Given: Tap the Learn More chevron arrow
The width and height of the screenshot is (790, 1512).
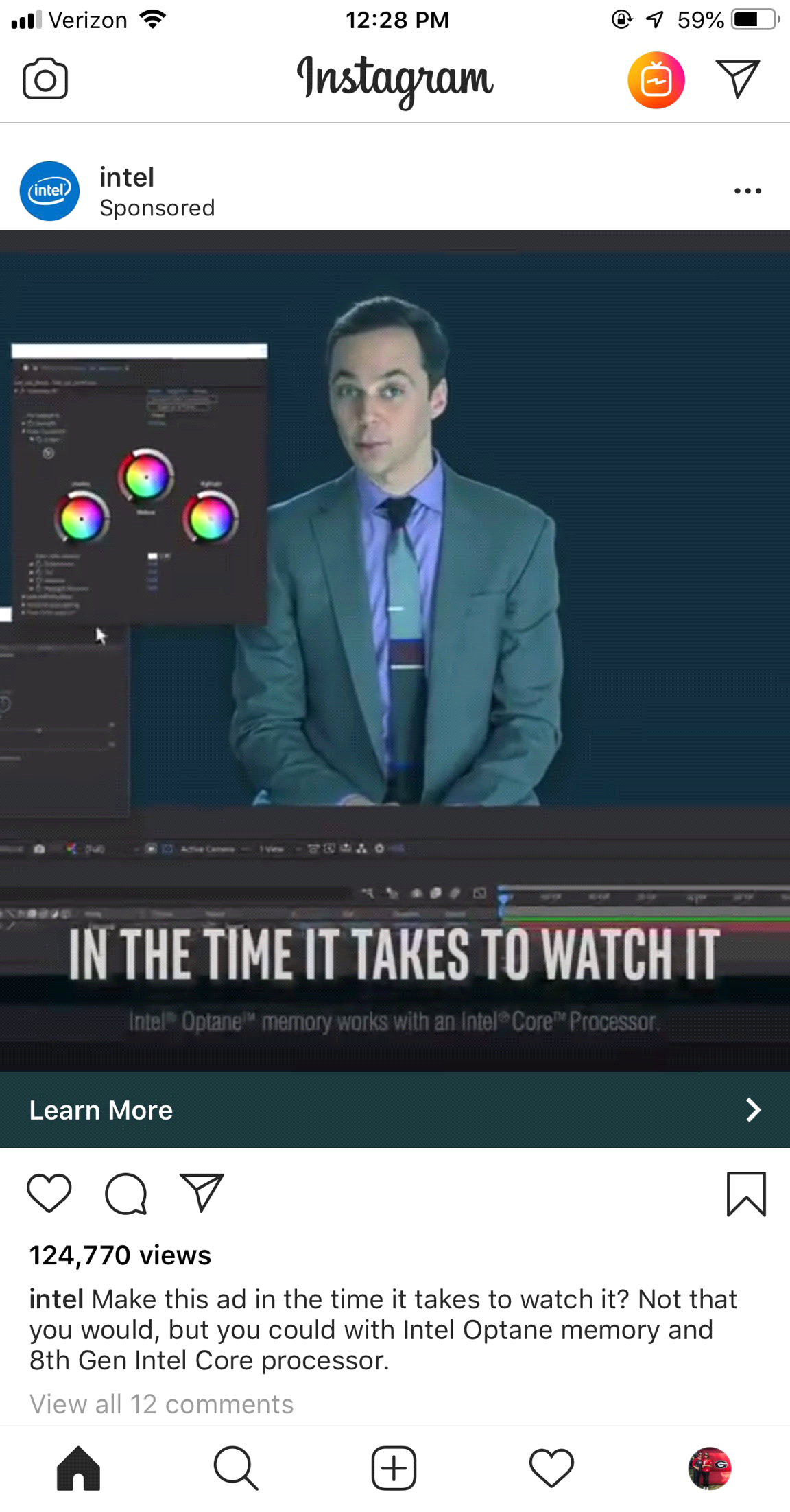Looking at the screenshot, I should (753, 1109).
